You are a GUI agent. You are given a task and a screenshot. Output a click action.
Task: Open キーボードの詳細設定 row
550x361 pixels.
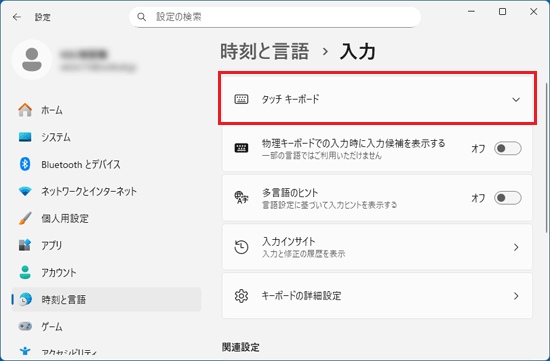tap(377, 296)
